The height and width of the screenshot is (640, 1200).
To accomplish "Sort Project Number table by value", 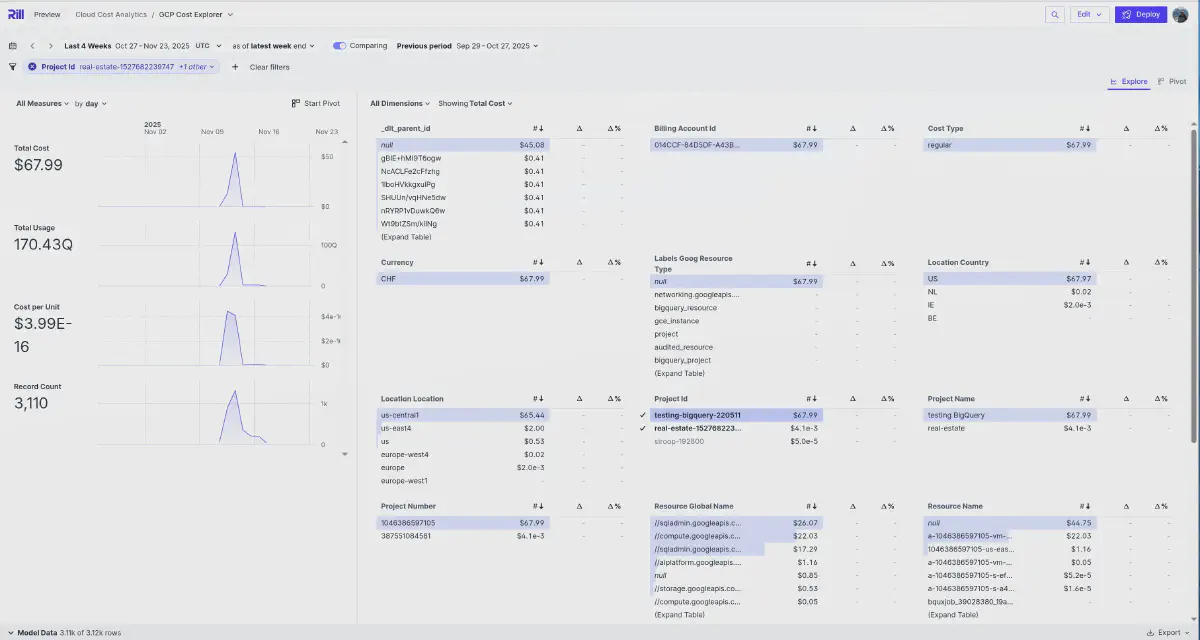I will [x=538, y=507].
